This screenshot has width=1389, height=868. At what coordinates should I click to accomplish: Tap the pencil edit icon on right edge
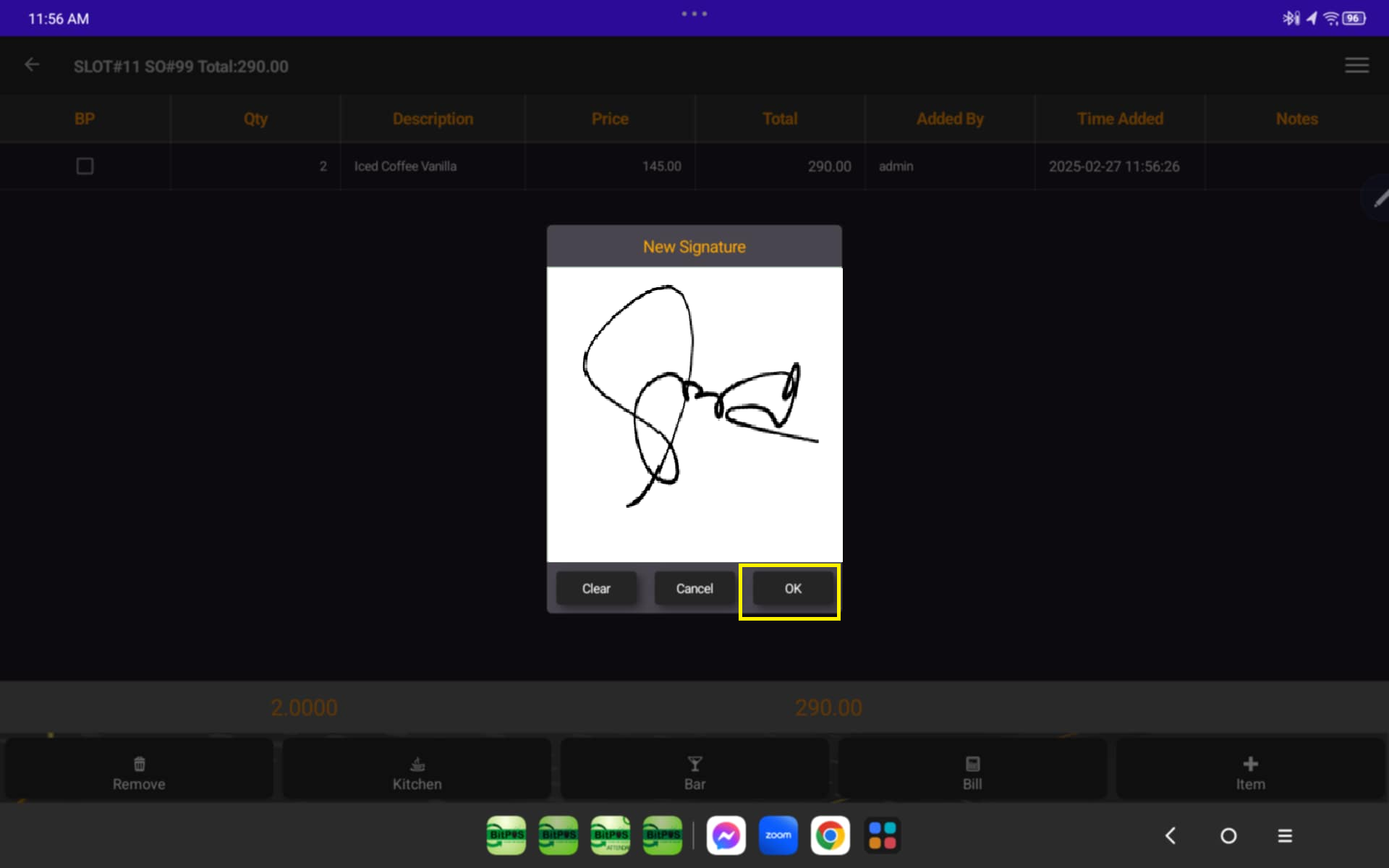pyautogui.click(x=1379, y=197)
